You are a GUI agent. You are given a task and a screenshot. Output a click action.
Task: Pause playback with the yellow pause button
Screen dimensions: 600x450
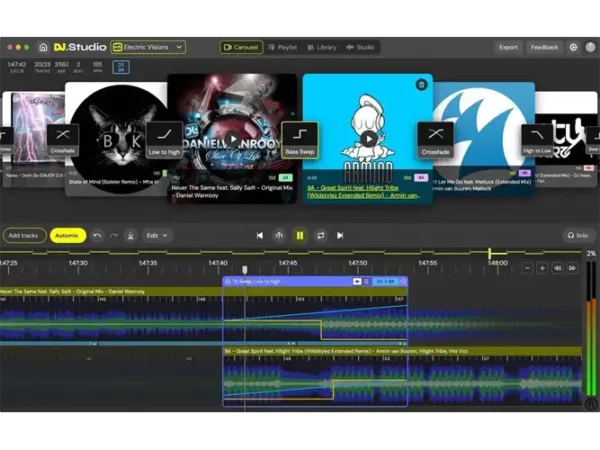click(300, 235)
